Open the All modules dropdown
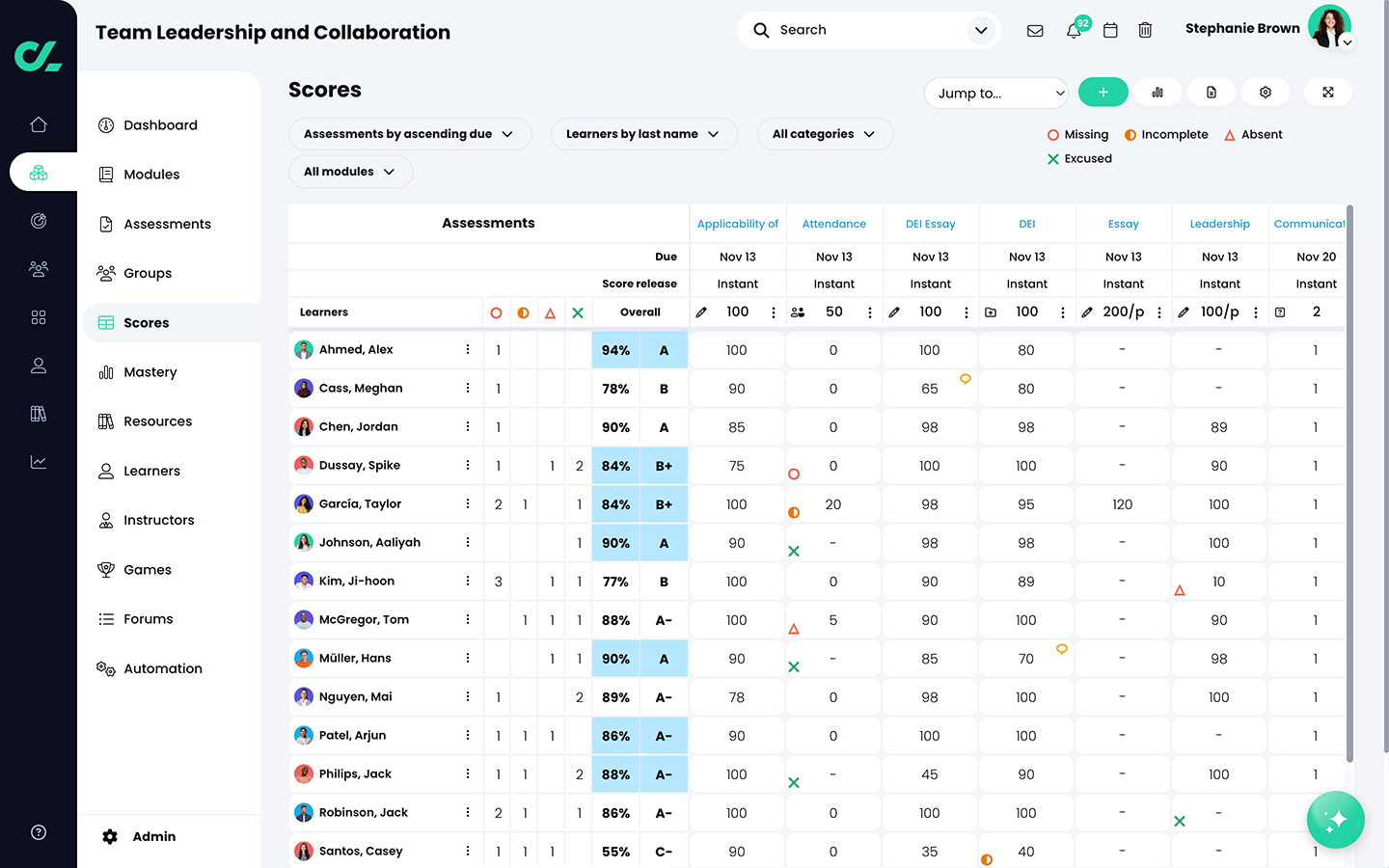Image resolution: width=1389 pixels, height=868 pixels. (x=351, y=172)
